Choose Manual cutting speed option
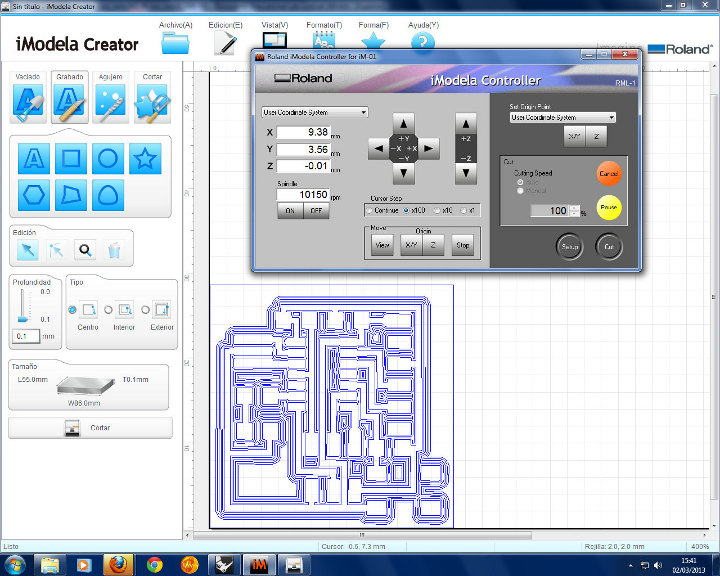This screenshot has height=576, width=720. pyautogui.click(x=520, y=191)
